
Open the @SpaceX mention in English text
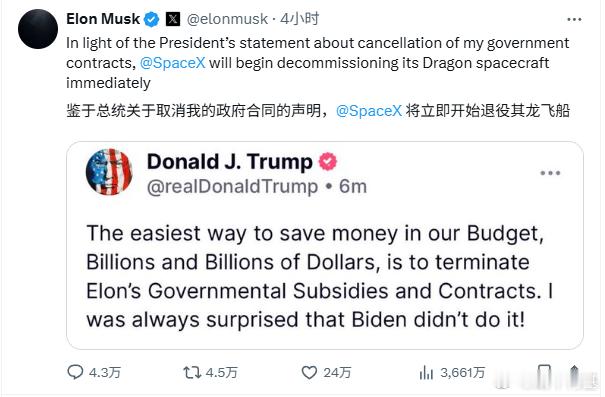(x=172, y=63)
